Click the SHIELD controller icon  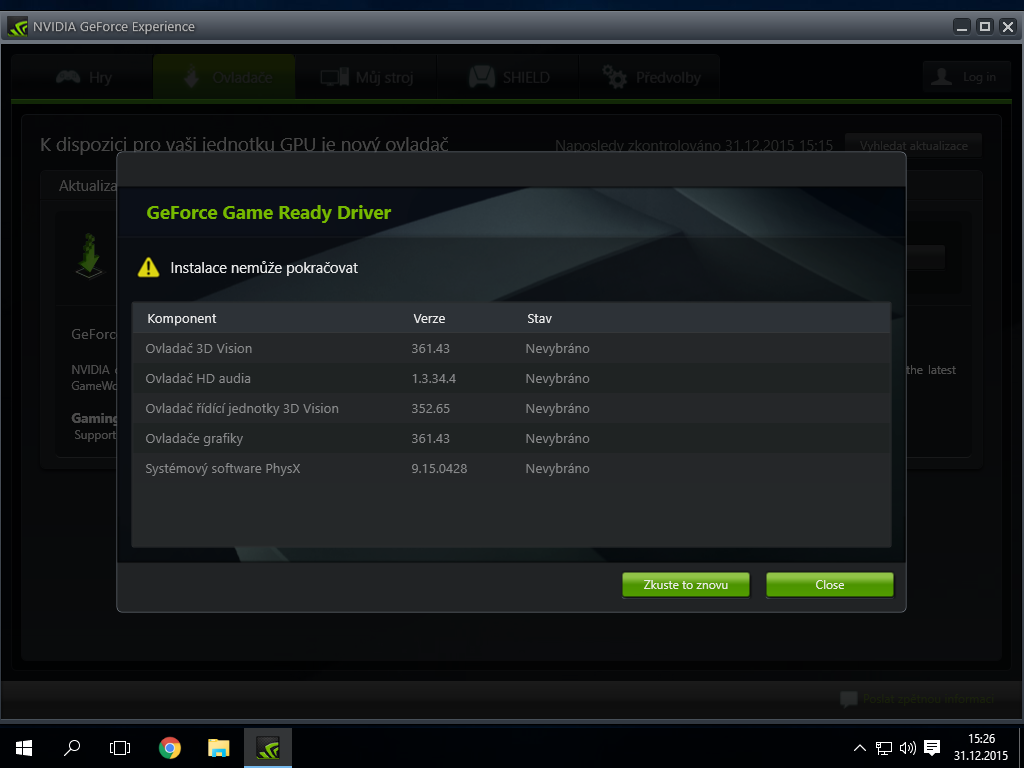point(482,76)
